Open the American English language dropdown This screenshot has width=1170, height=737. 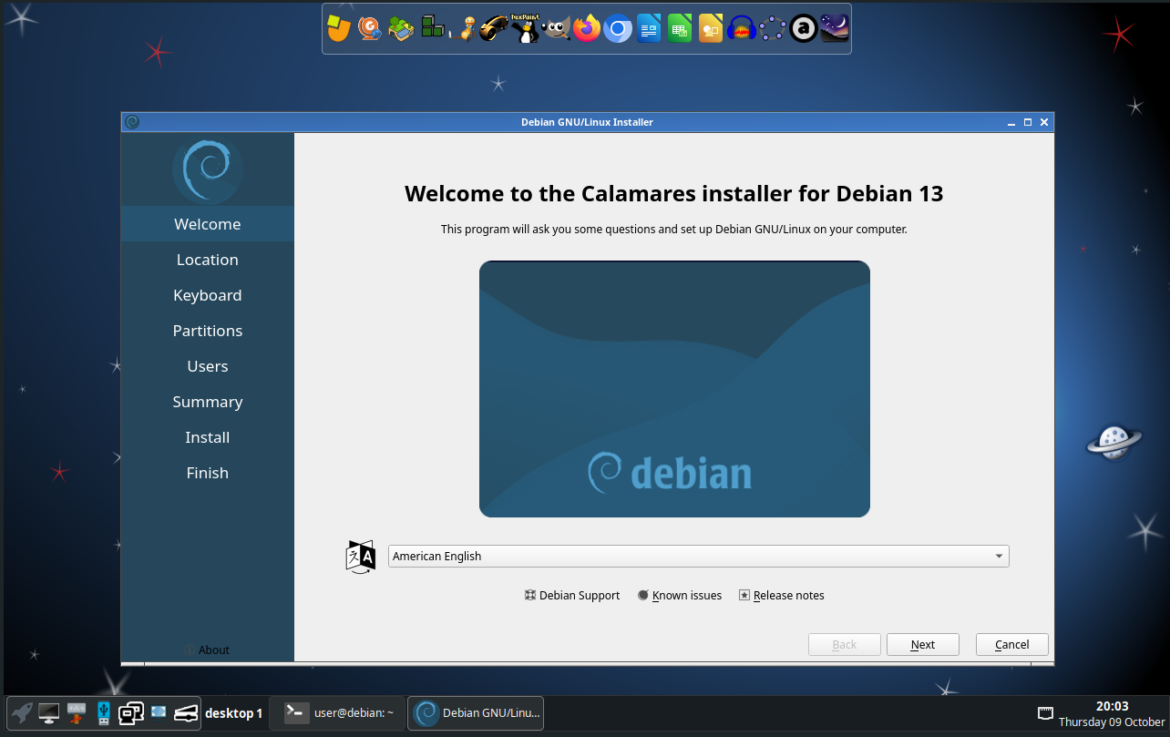(x=697, y=556)
